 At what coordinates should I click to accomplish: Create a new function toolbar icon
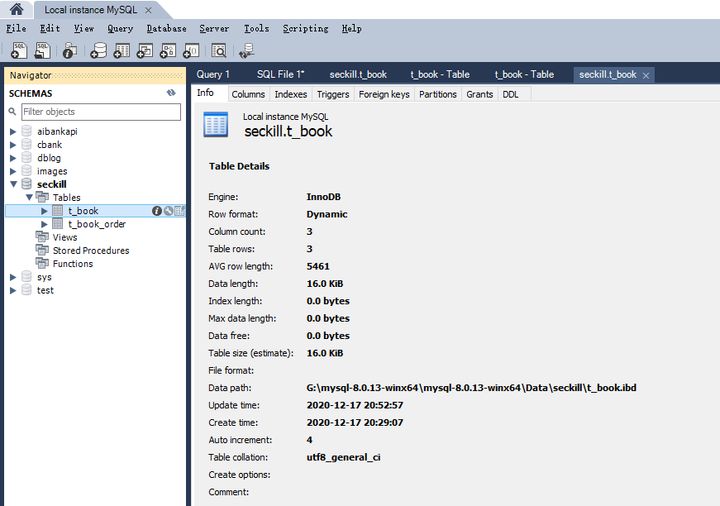(191, 51)
